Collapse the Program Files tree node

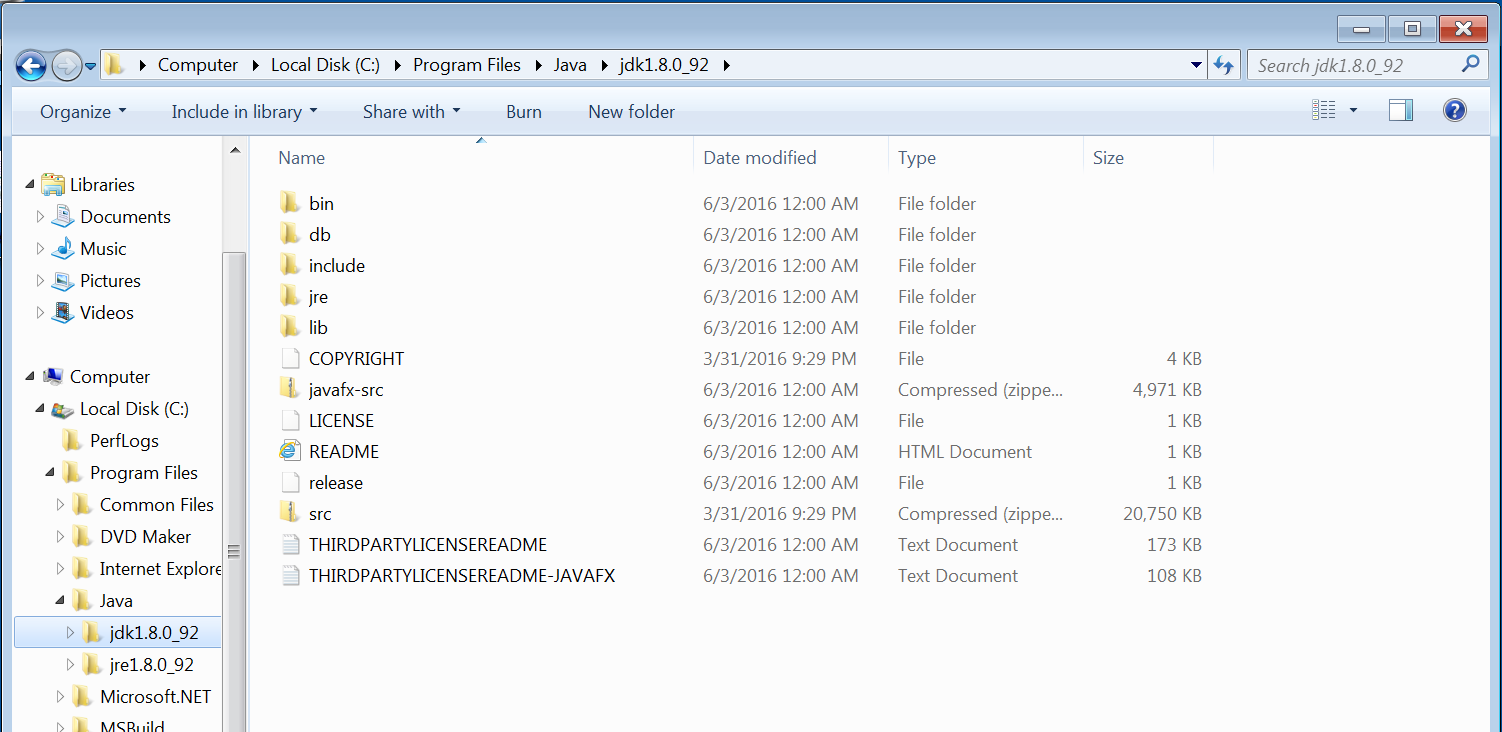tap(50, 473)
